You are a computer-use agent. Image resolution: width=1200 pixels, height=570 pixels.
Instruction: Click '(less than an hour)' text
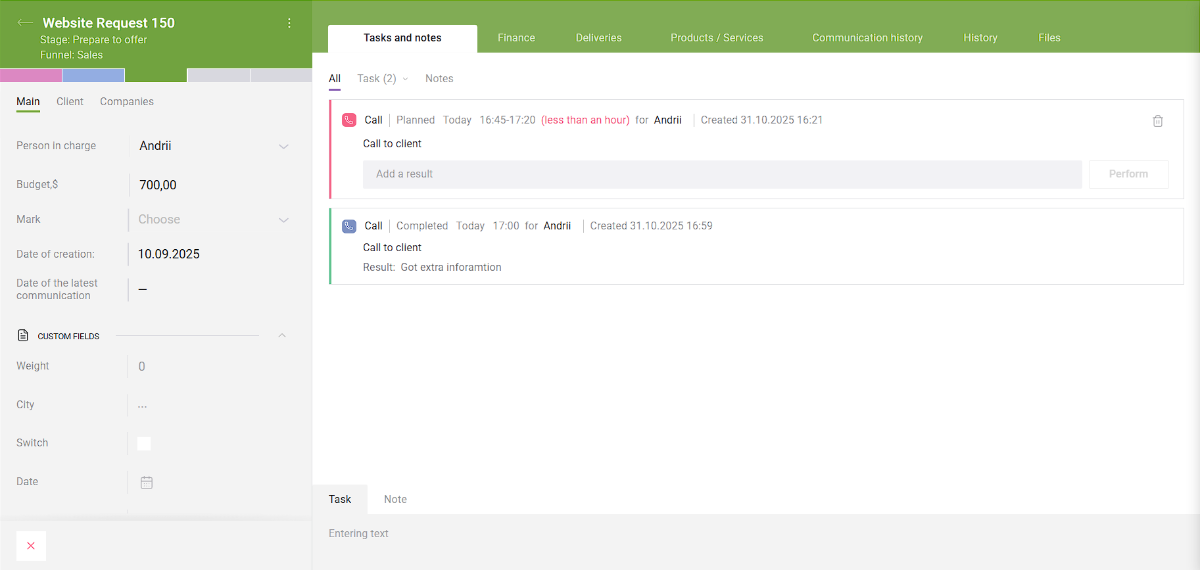click(x=586, y=120)
